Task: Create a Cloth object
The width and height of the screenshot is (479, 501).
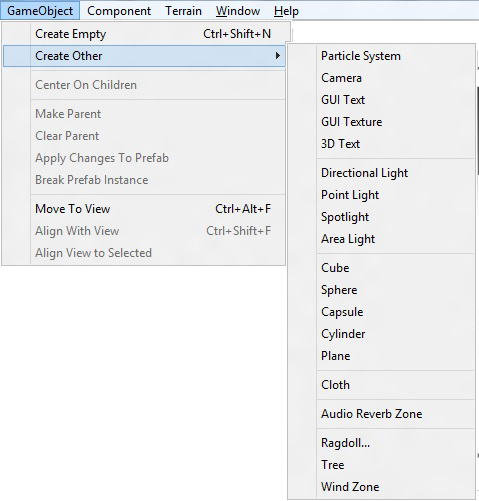Action: (381, 385)
